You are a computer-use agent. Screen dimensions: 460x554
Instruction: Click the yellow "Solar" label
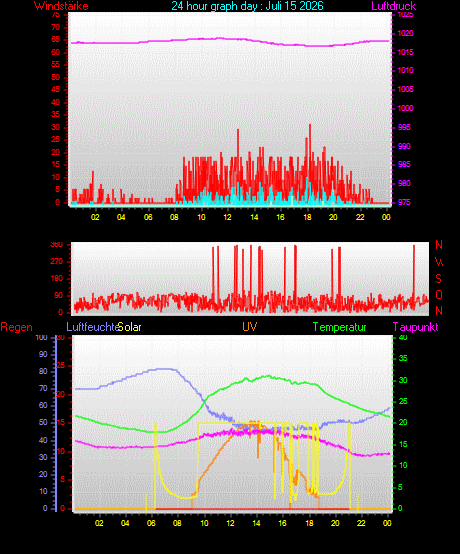point(130,327)
